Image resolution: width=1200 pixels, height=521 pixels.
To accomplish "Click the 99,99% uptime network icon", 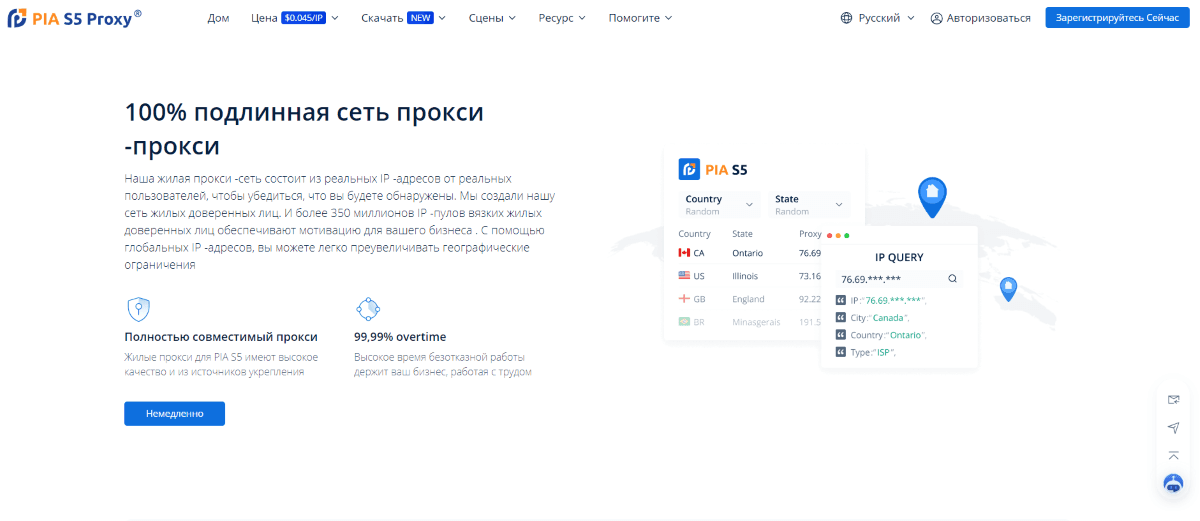I will point(368,308).
